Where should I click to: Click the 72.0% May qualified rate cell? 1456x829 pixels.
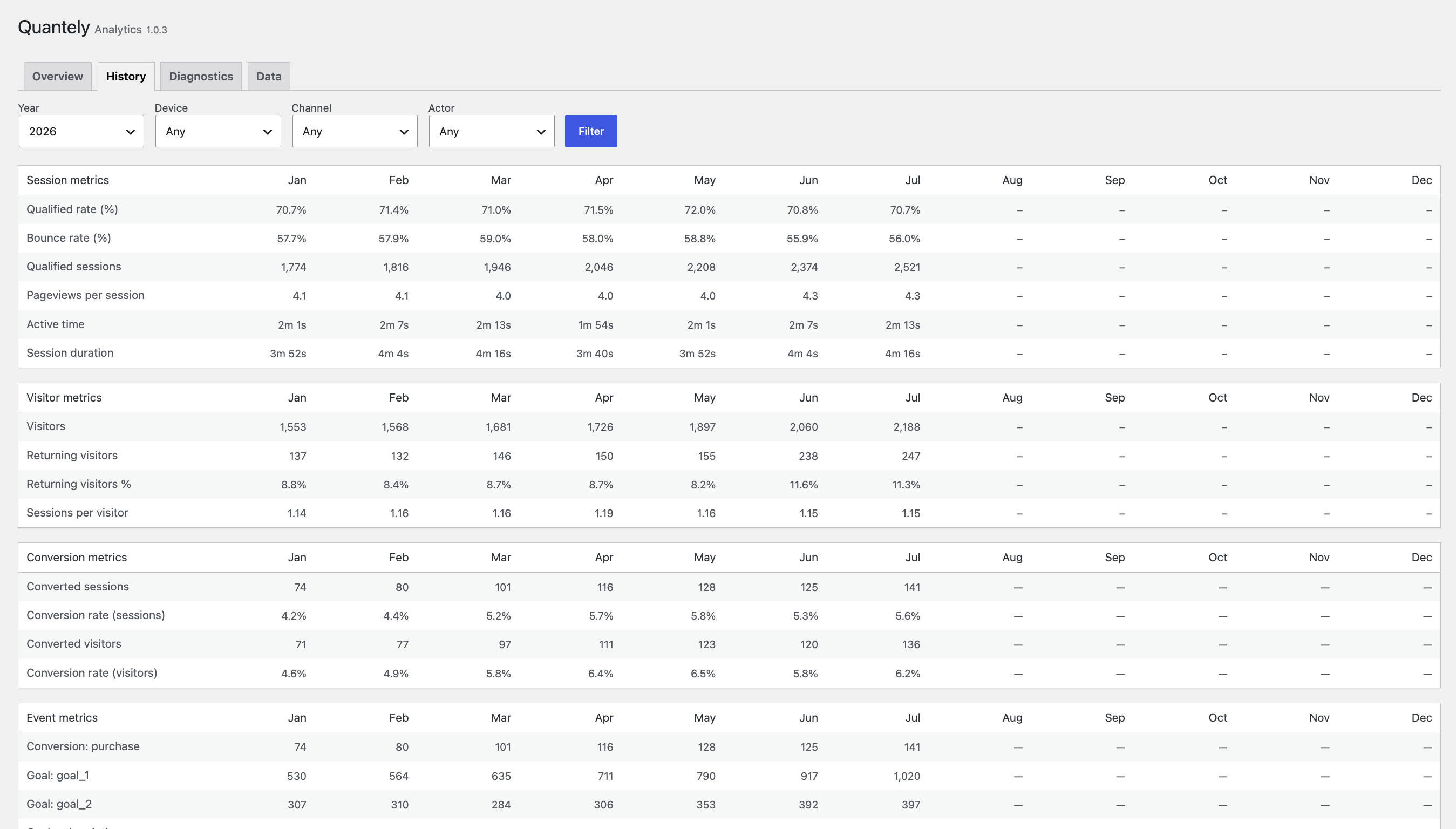point(699,210)
